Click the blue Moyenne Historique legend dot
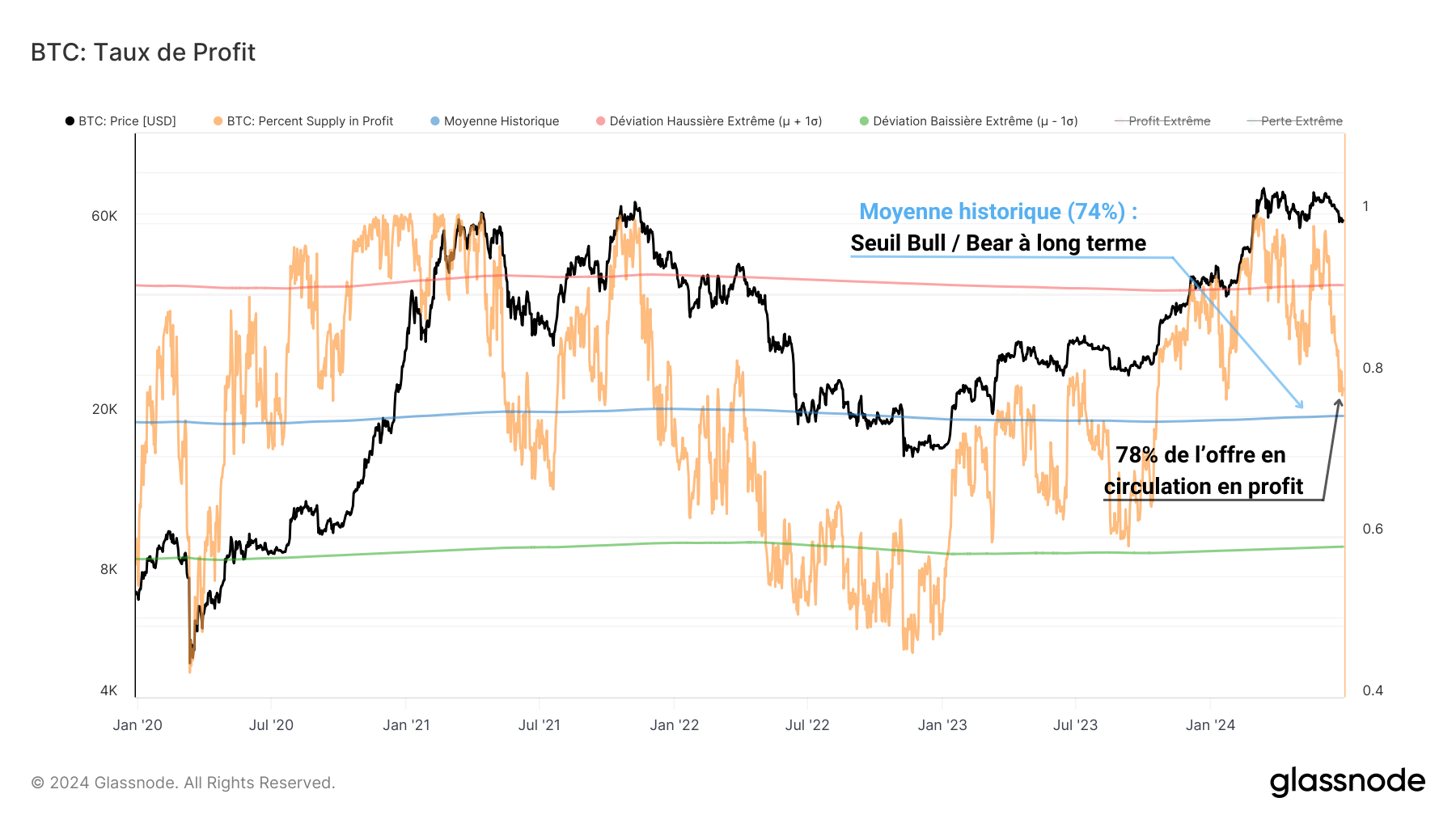 [x=435, y=121]
